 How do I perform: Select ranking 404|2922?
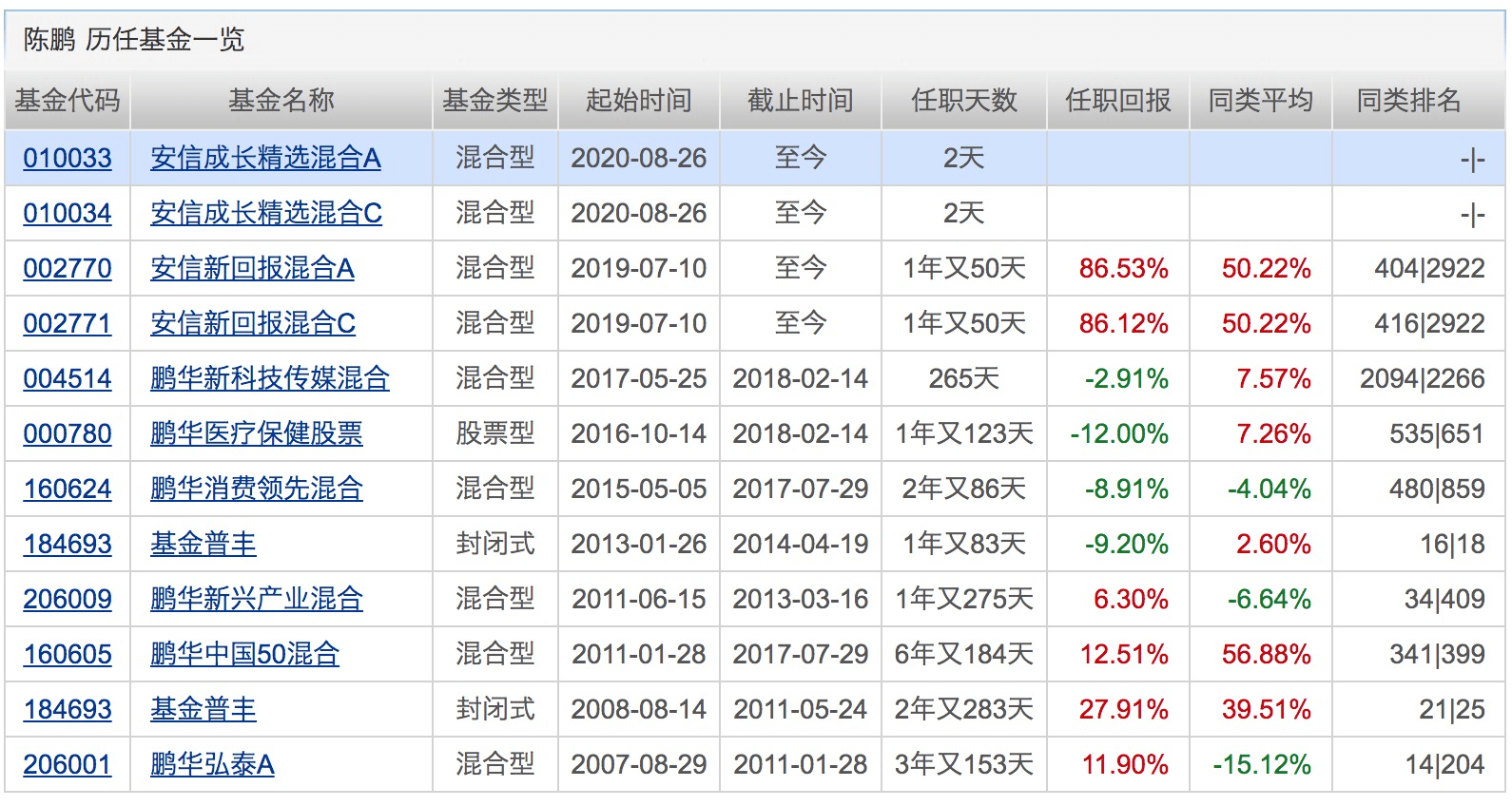click(x=1429, y=268)
